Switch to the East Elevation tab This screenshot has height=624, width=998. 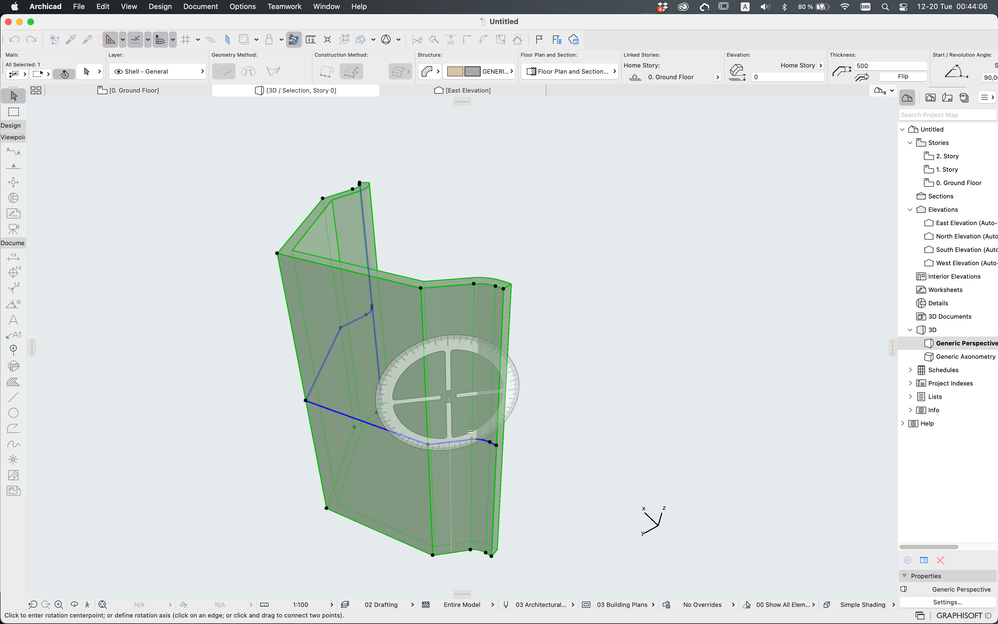463,89
